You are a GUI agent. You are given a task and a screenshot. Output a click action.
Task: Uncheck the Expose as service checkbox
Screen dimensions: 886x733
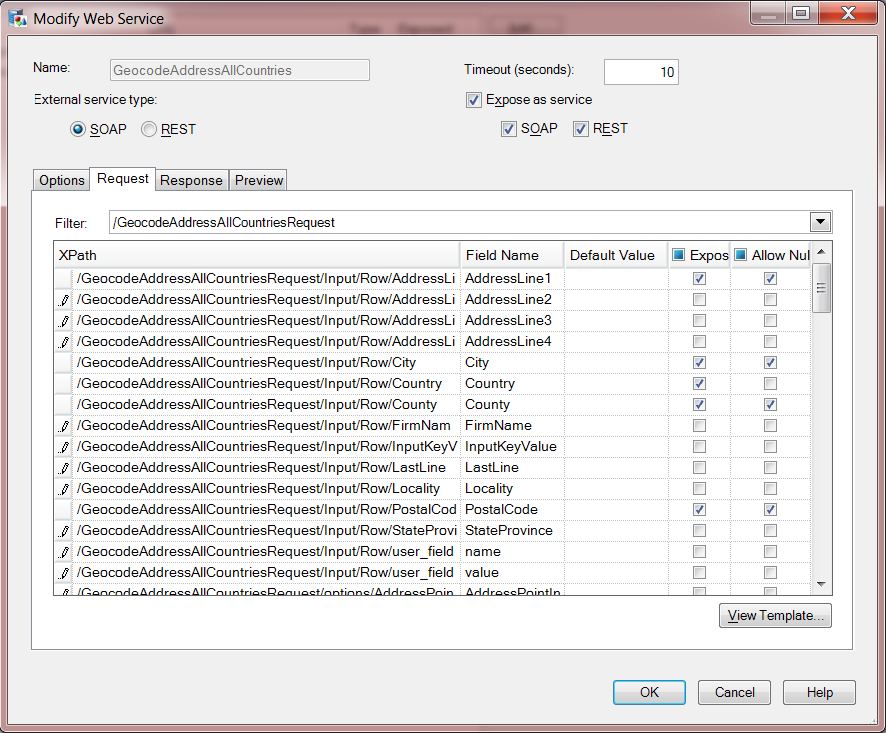click(x=473, y=100)
